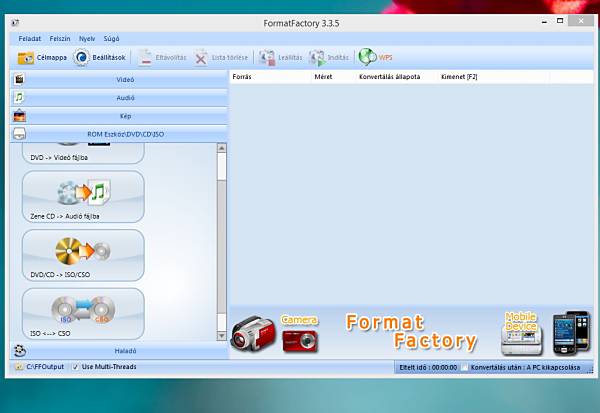Open the Feladat menu
Screen dimensions: 600x413
pos(29,39)
